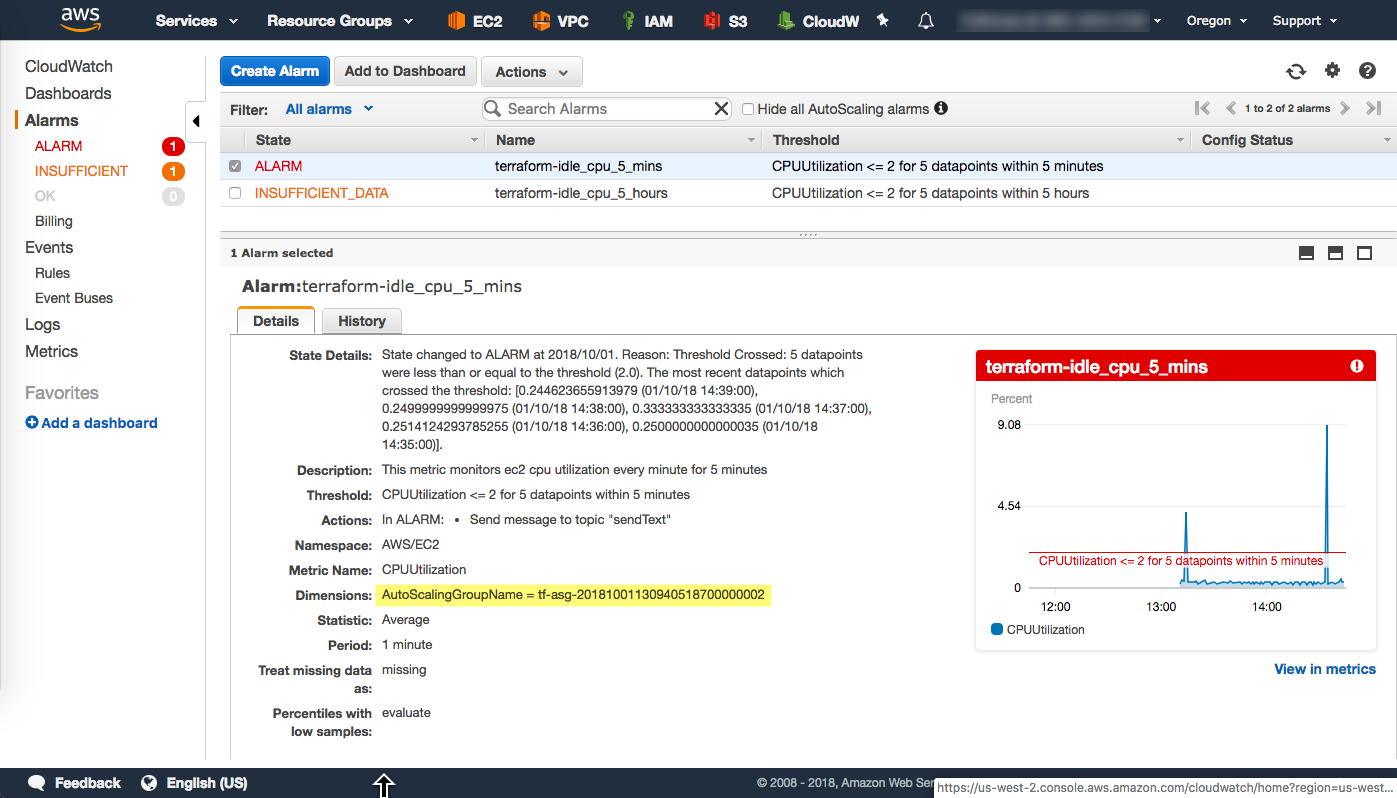This screenshot has height=798, width=1397.
Task: Clear the Search Alarms field
Action: point(721,109)
